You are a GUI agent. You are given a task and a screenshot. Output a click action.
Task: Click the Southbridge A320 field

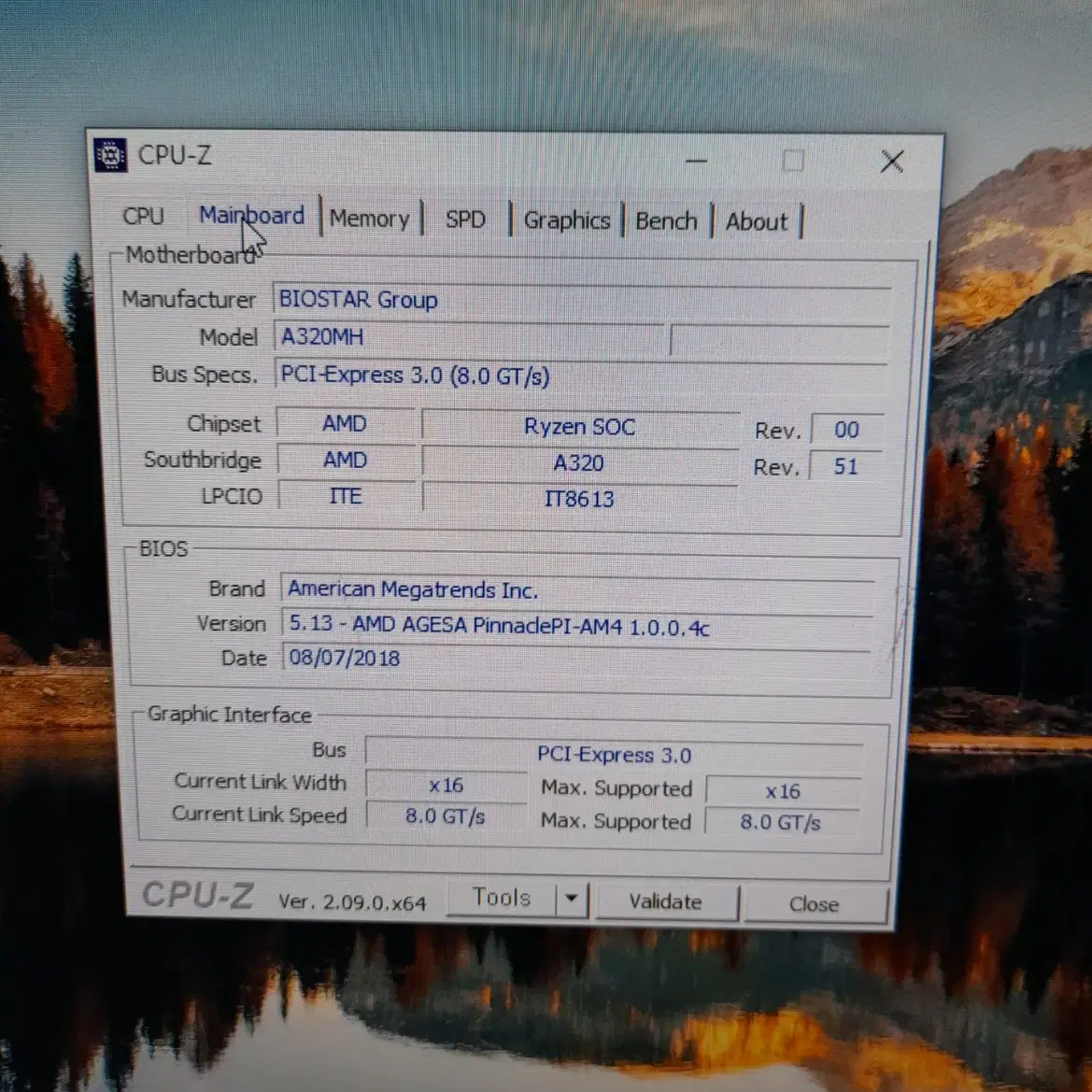[x=579, y=463]
